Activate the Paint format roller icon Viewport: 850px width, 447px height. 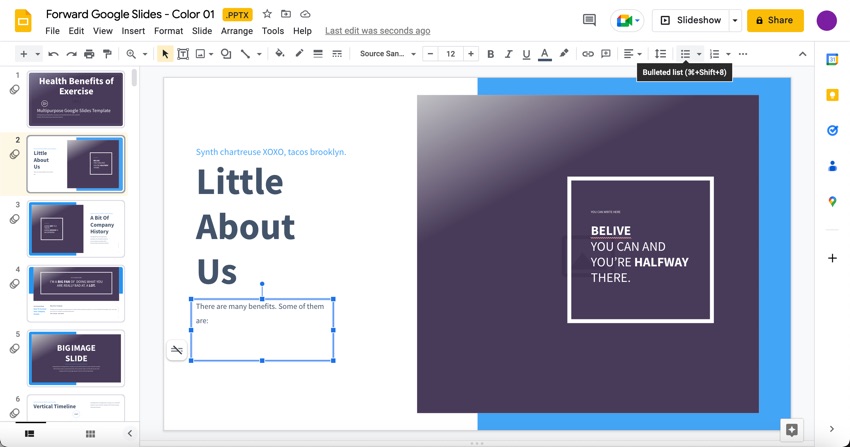pyautogui.click(x=107, y=54)
